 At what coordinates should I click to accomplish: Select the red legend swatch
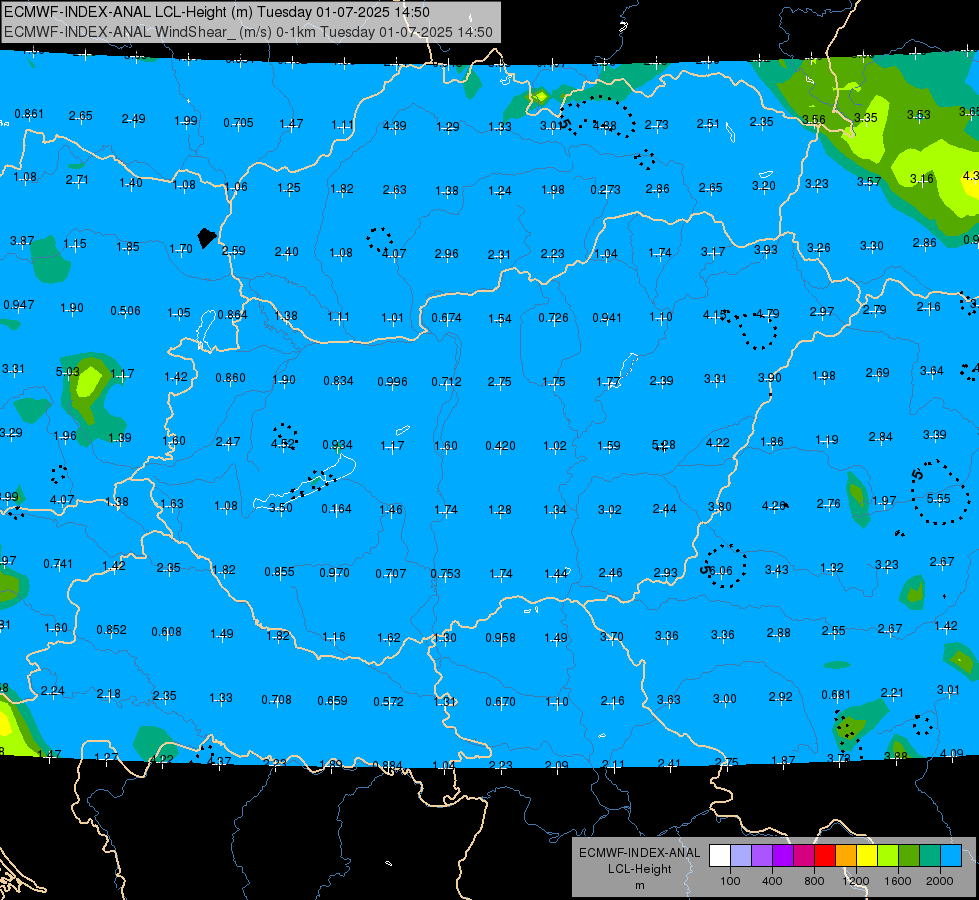click(x=825, y=855)
